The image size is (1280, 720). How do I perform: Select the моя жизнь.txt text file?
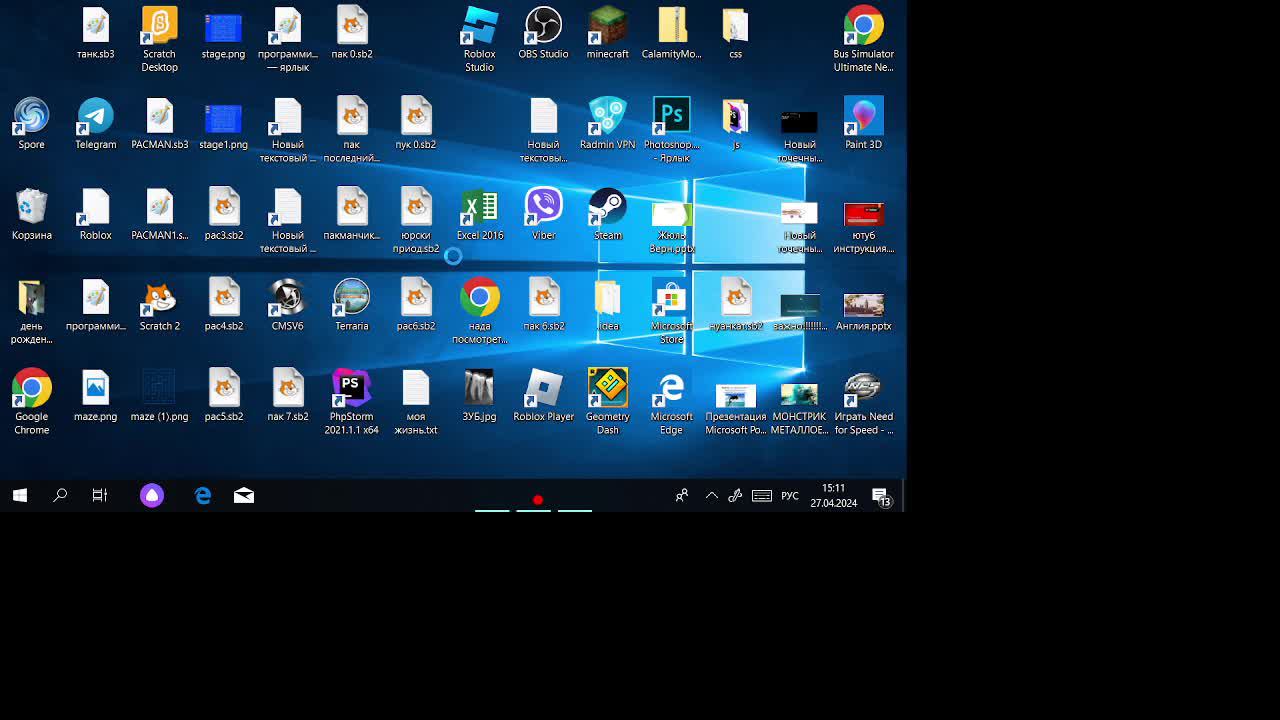click(x=415, y=402)
